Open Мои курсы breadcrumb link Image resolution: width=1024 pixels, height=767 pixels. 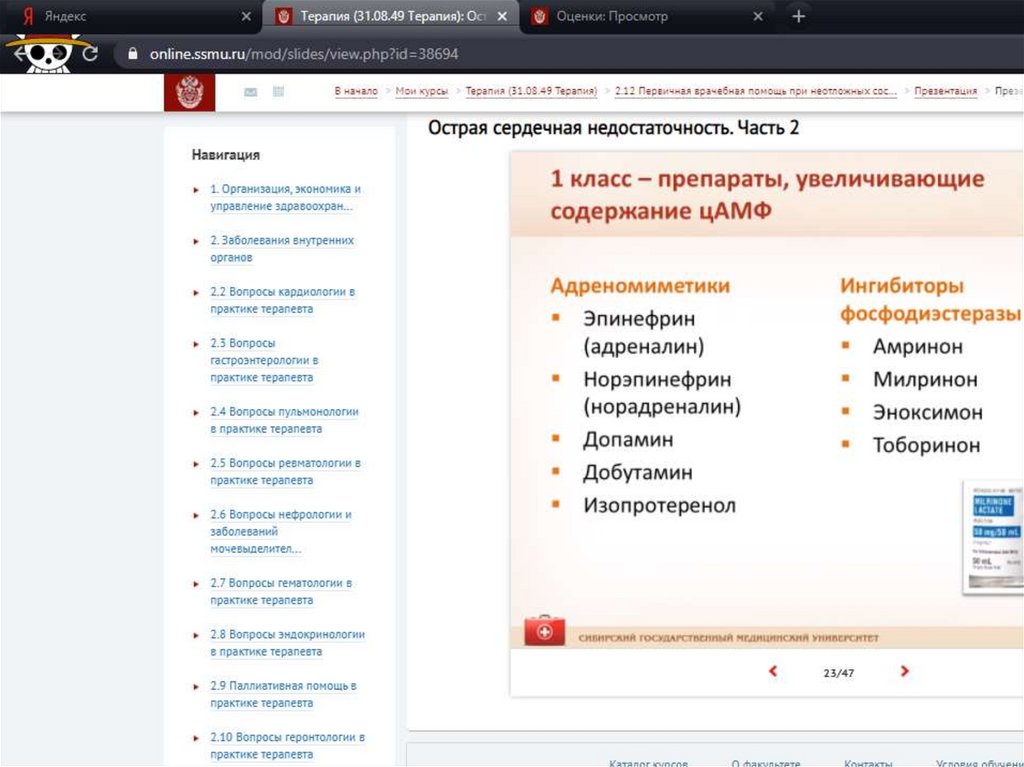click(x=421, y=91)
